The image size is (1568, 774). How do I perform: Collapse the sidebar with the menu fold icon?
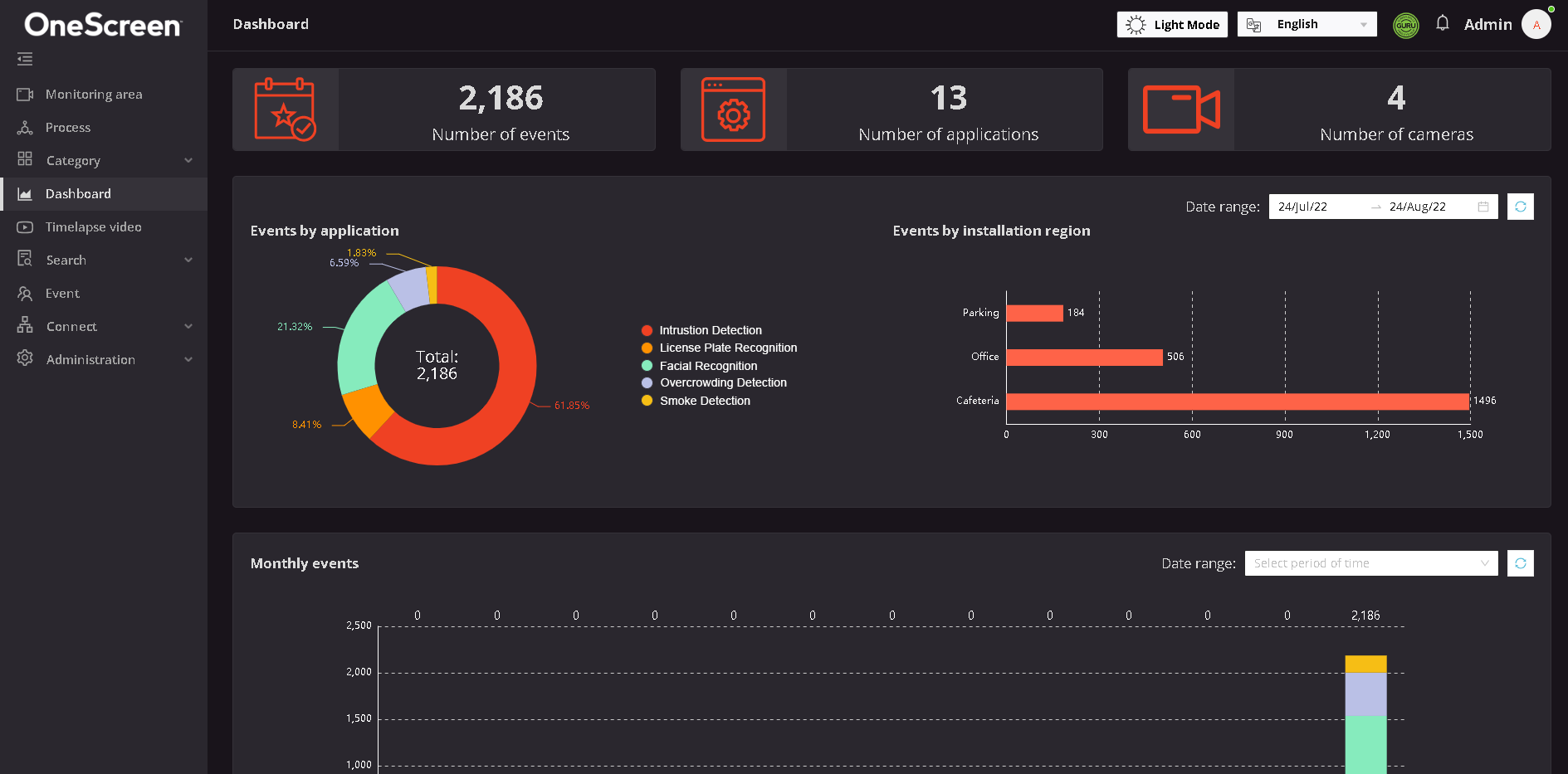(25, 59)
